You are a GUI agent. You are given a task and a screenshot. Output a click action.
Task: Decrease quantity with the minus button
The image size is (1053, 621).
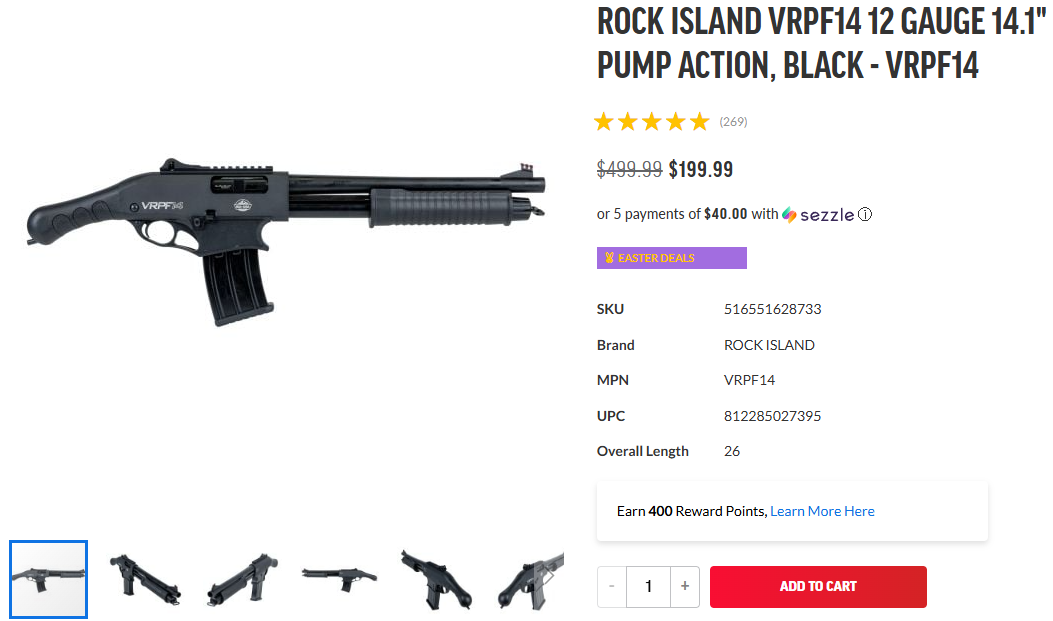[x=612, y=586]
